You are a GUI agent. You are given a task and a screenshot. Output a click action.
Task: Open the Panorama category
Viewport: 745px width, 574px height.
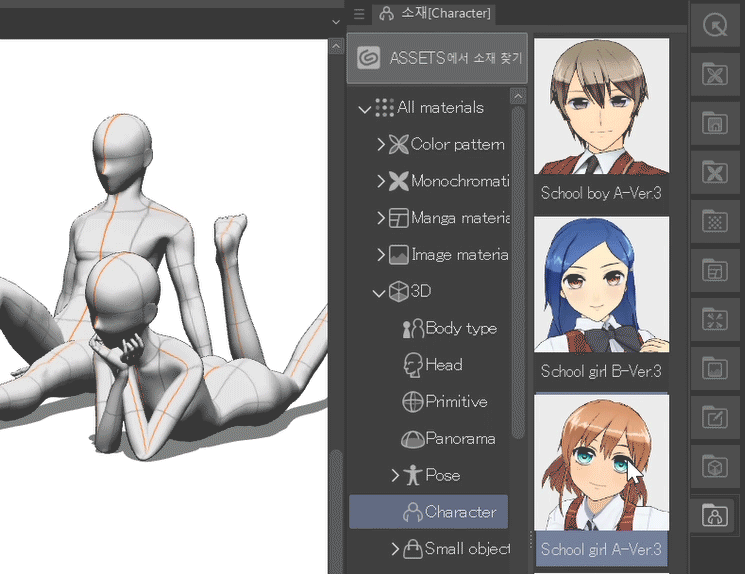pyautogui.click(x=460, y=439)
